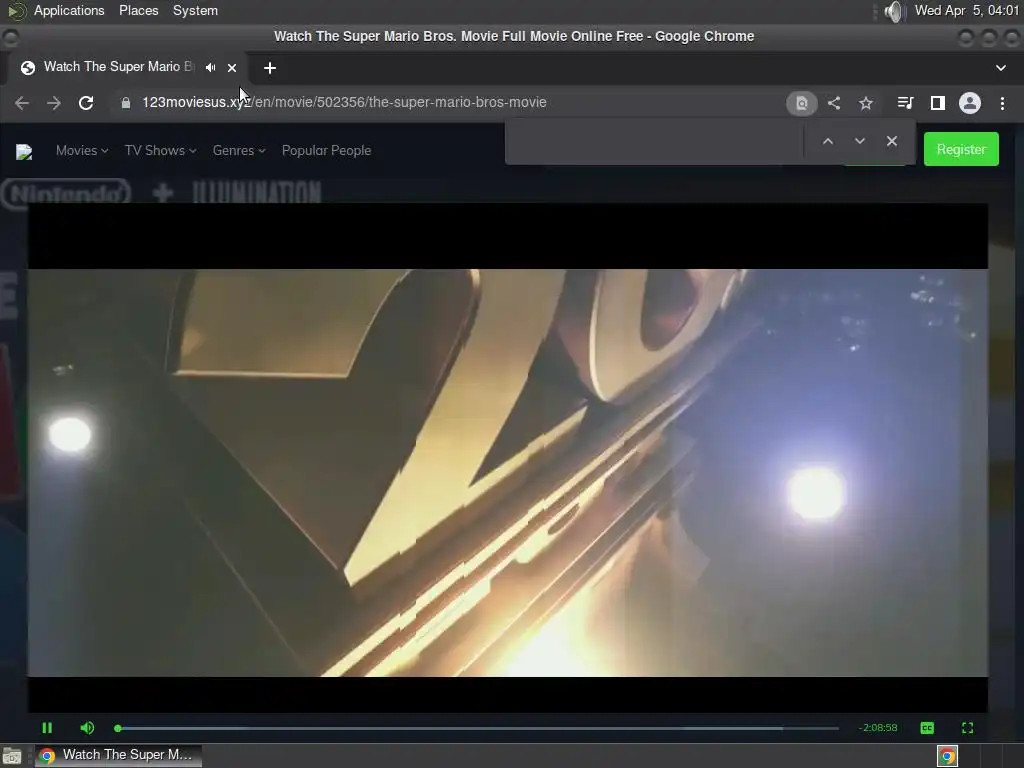The width and height of the screenshot is (1024, 768).
Task: Open the Google Lens search icon
Action: [x=801, y=103]
